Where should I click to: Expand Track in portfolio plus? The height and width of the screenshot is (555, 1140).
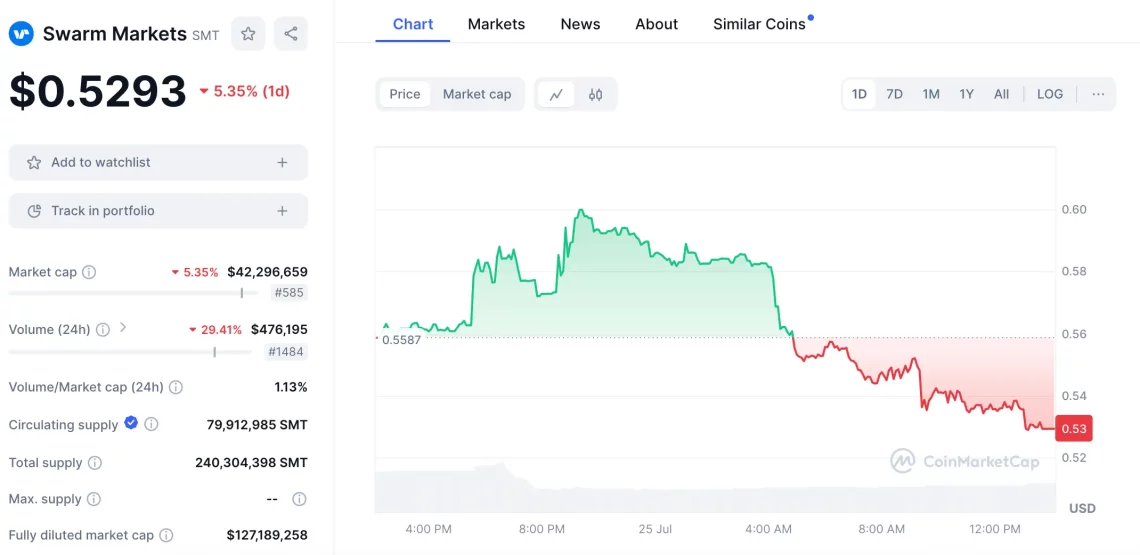coord(283,211)
